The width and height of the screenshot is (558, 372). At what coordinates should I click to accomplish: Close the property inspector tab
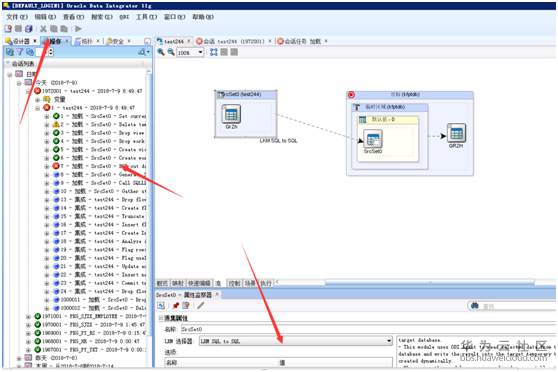(x=217, y=294)
